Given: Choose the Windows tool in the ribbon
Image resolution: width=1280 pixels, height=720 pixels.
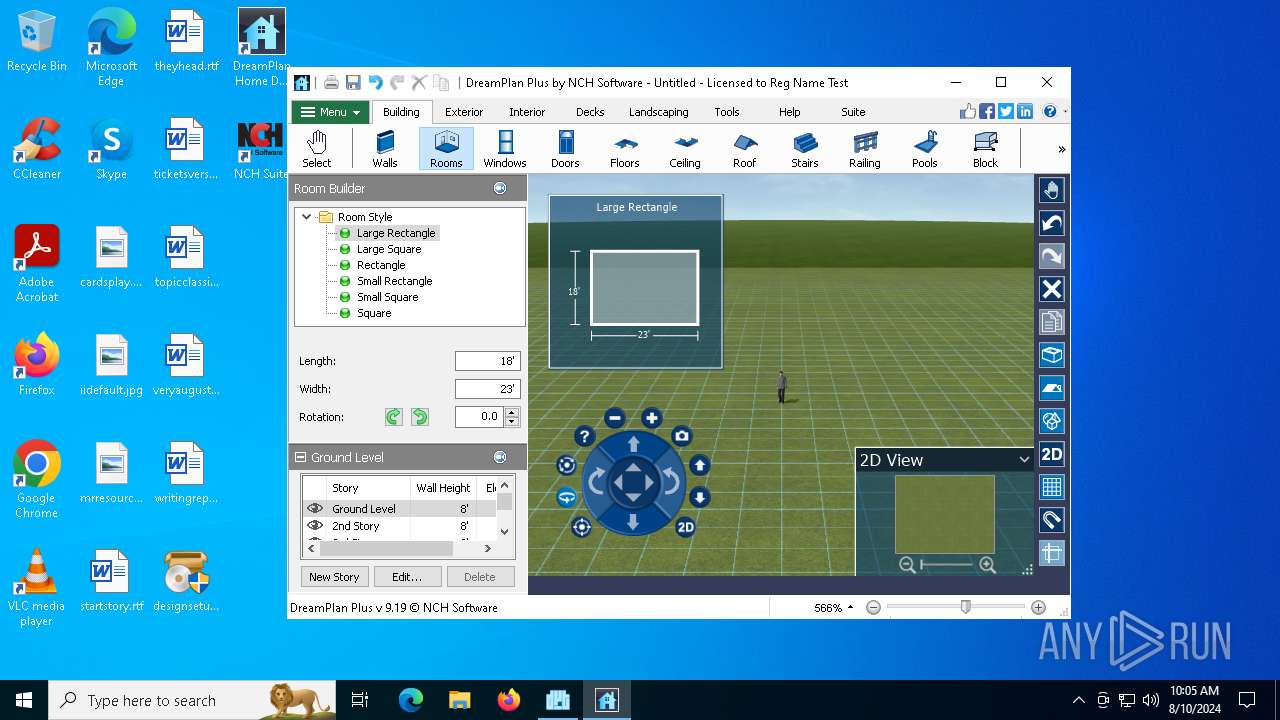Looking at the screenshot, I should tap(505, 149).
